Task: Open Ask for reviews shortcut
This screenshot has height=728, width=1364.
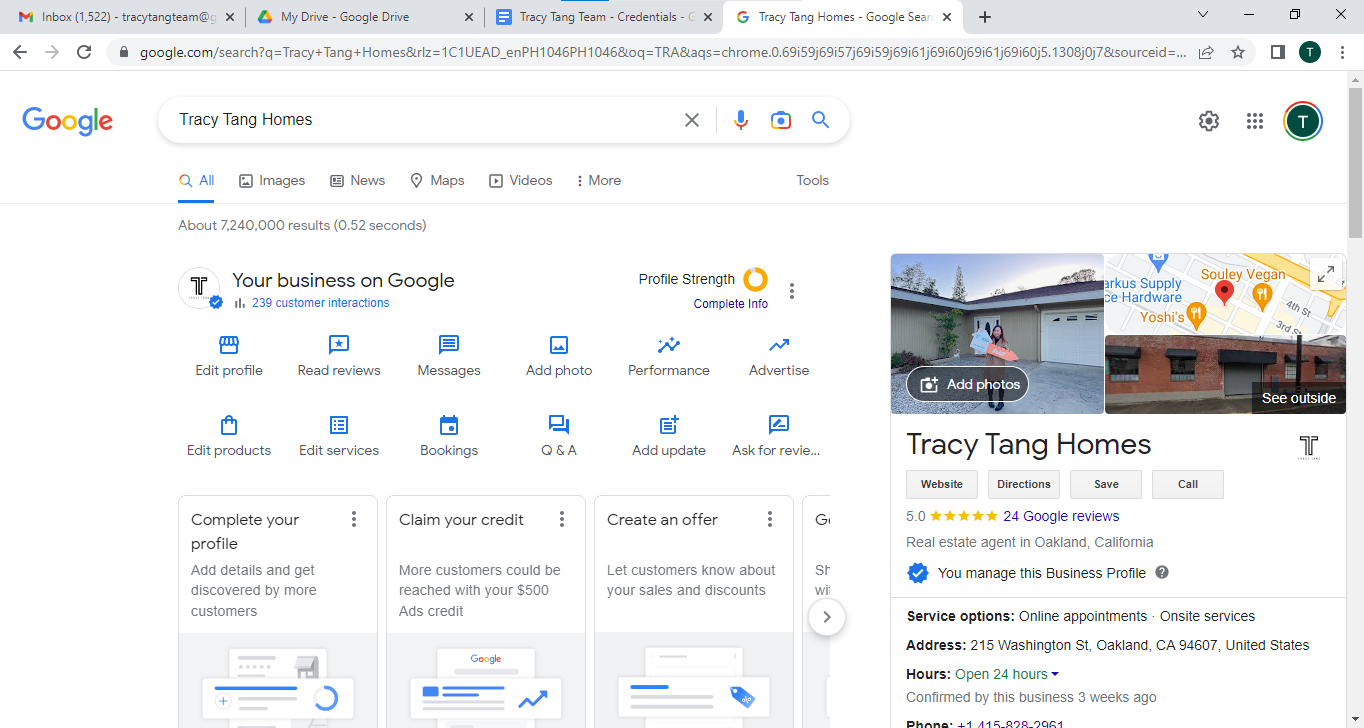Action: pos(776,437)
